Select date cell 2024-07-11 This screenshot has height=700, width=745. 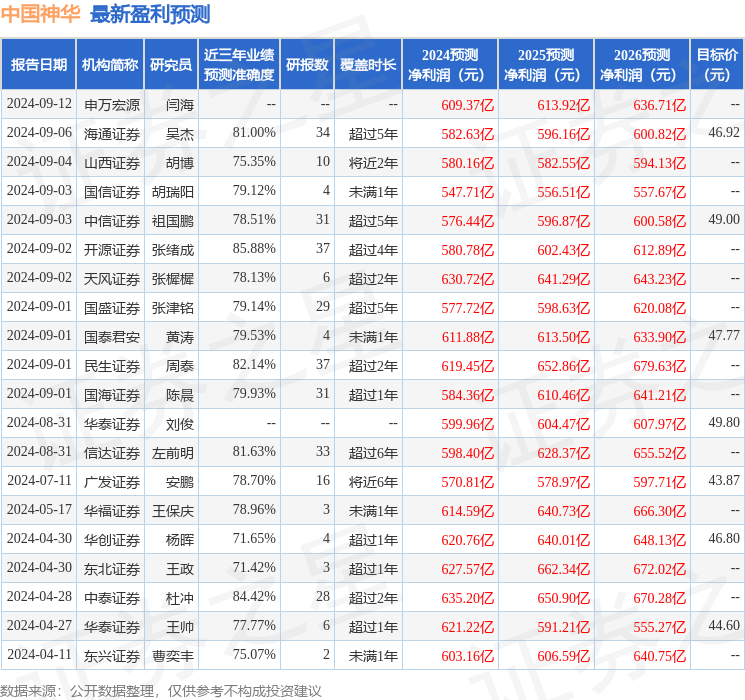tap(39, 480)
